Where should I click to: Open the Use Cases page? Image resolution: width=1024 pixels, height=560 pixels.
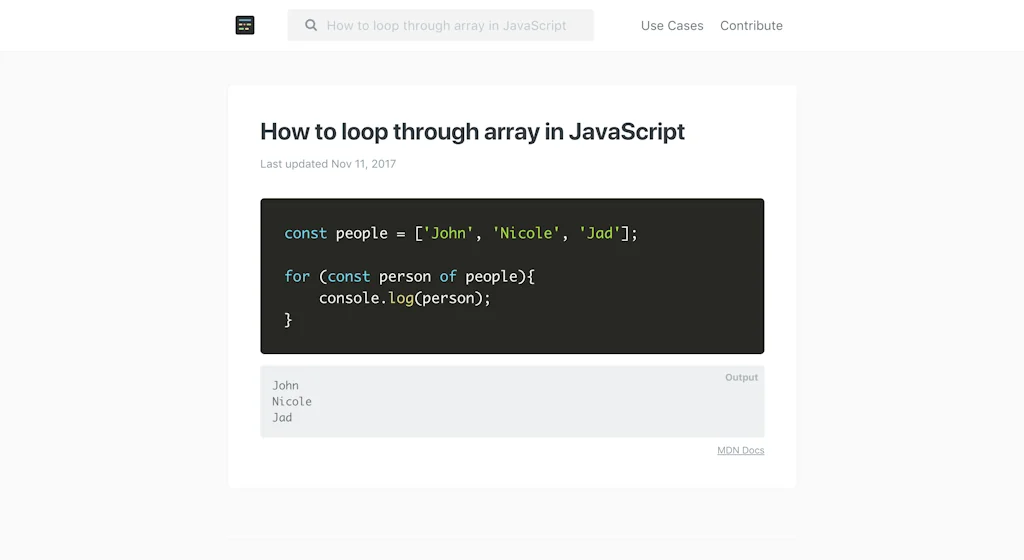[672, 25]
